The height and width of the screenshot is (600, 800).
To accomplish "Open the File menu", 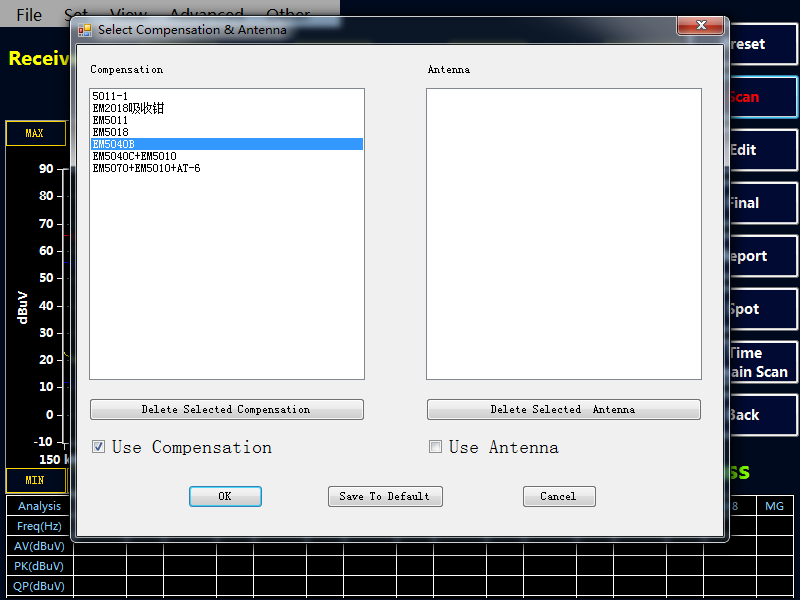I will click(29, 15).
